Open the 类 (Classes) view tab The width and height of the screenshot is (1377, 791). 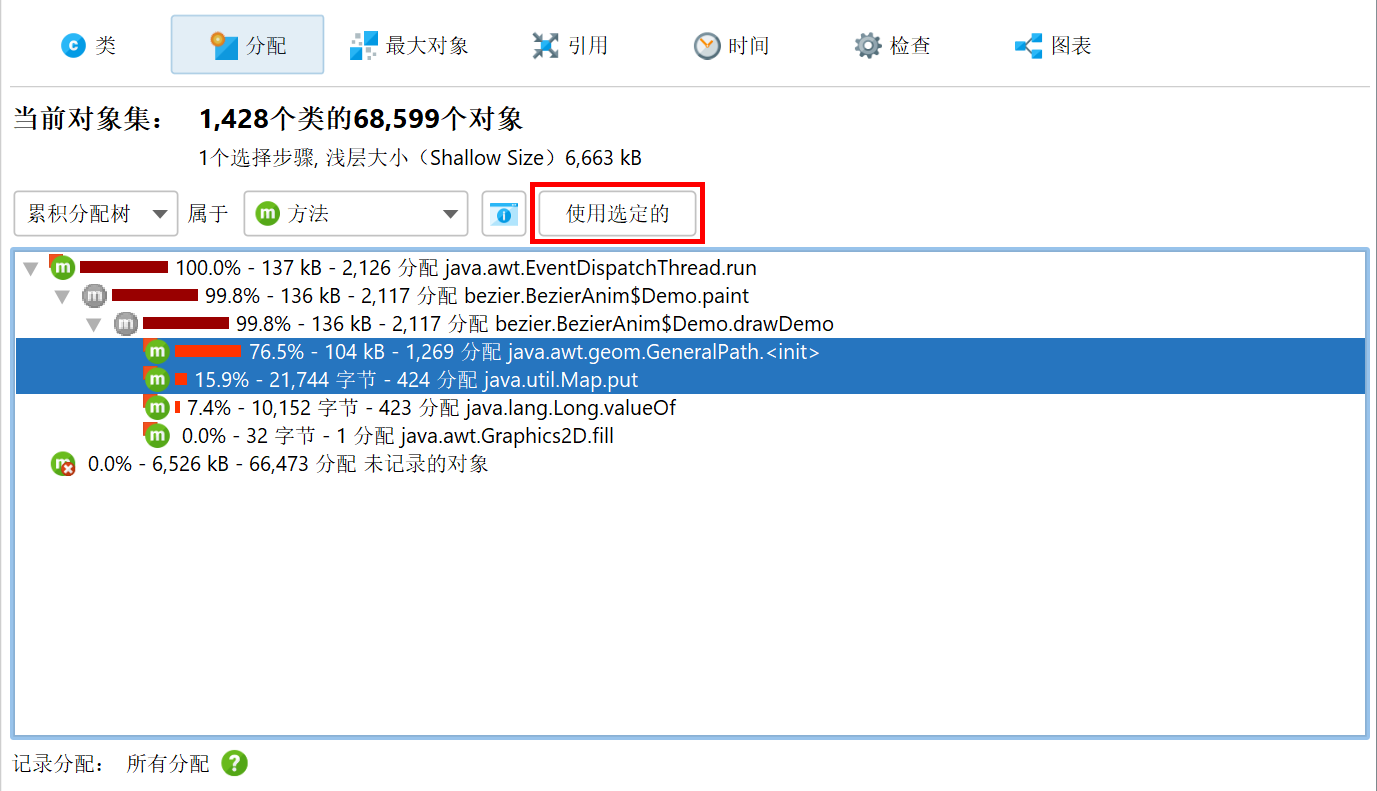click(x=88, y=45)
